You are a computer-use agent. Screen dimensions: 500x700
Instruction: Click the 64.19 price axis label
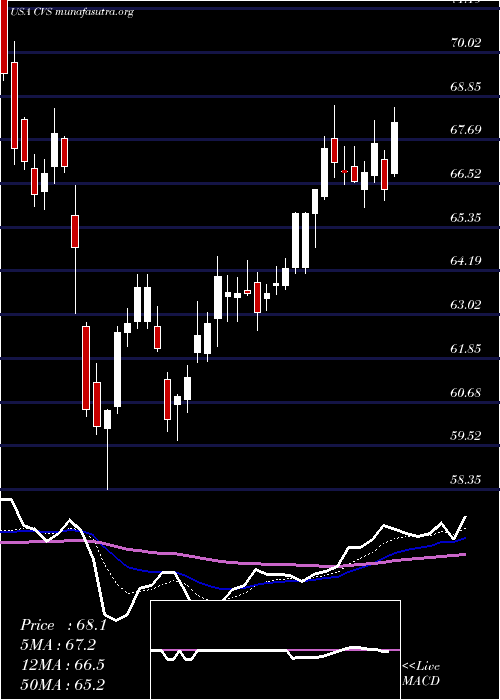pos(466,261)
